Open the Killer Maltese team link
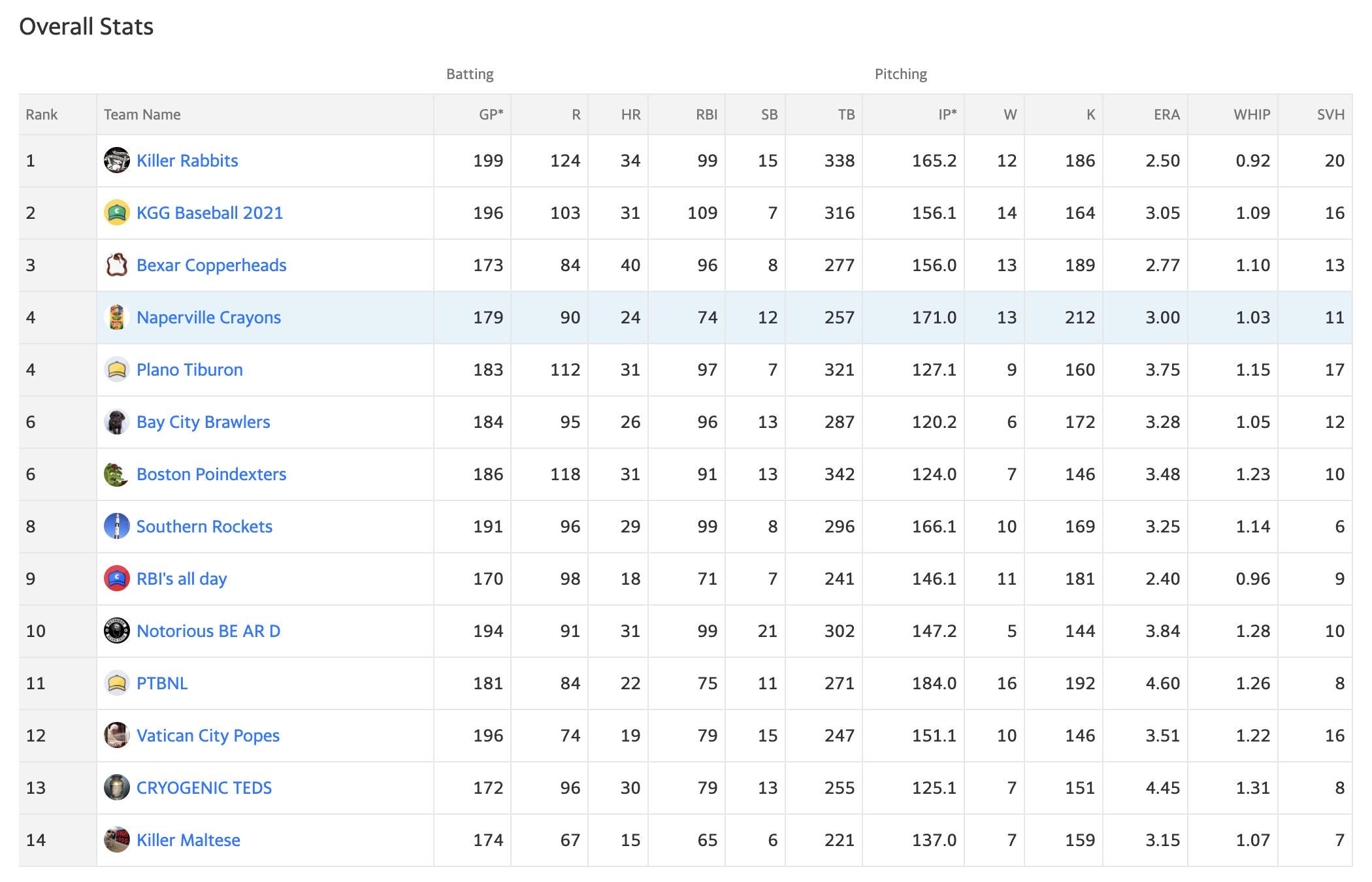 click(188, 840)
